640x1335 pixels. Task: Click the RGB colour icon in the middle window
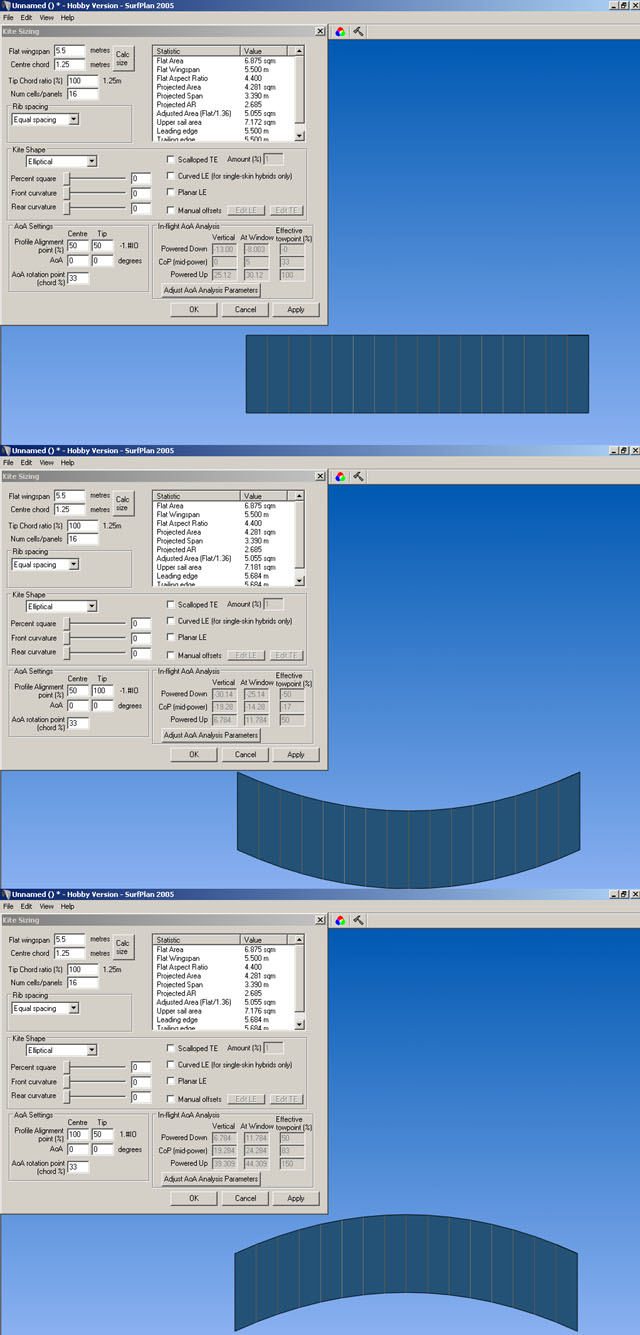340,476
